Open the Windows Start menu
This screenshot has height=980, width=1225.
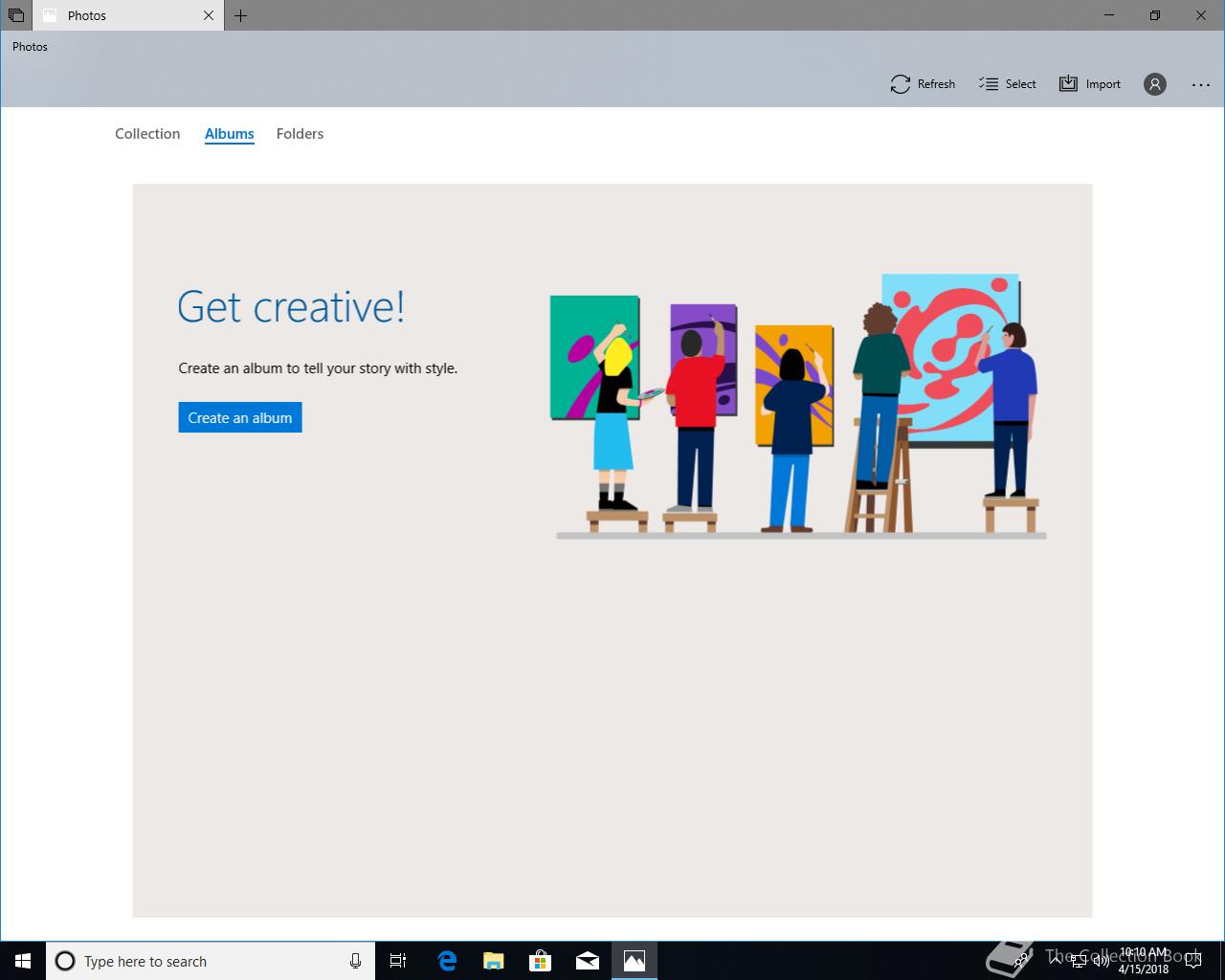tap(23, 961)
